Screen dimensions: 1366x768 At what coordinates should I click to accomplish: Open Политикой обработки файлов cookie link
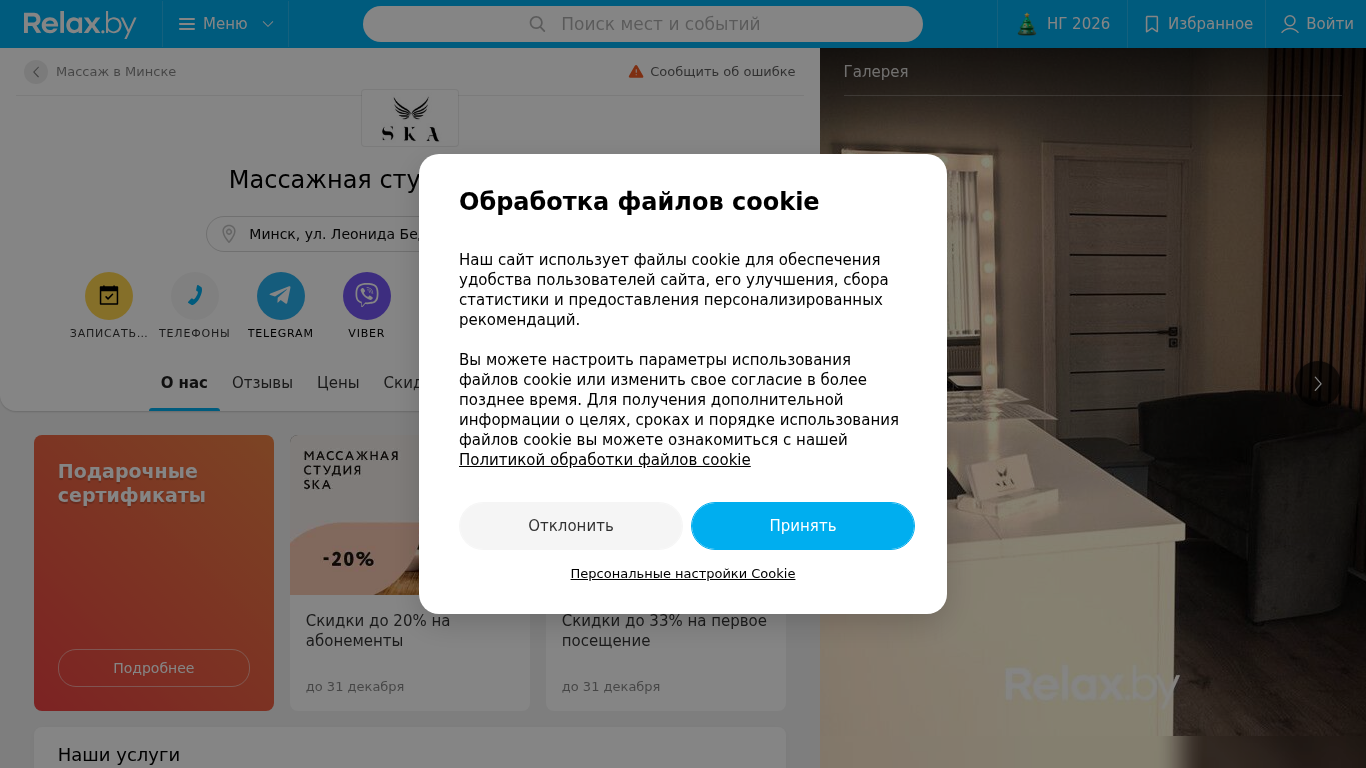click(x=604, y=460)
